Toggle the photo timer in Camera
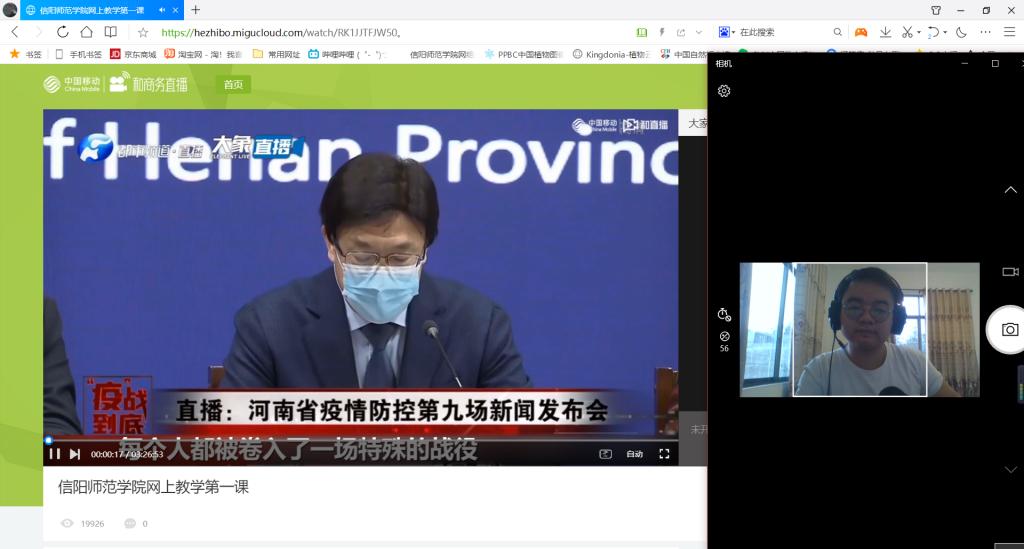1024x549 pixels. (x=724, y=314)
